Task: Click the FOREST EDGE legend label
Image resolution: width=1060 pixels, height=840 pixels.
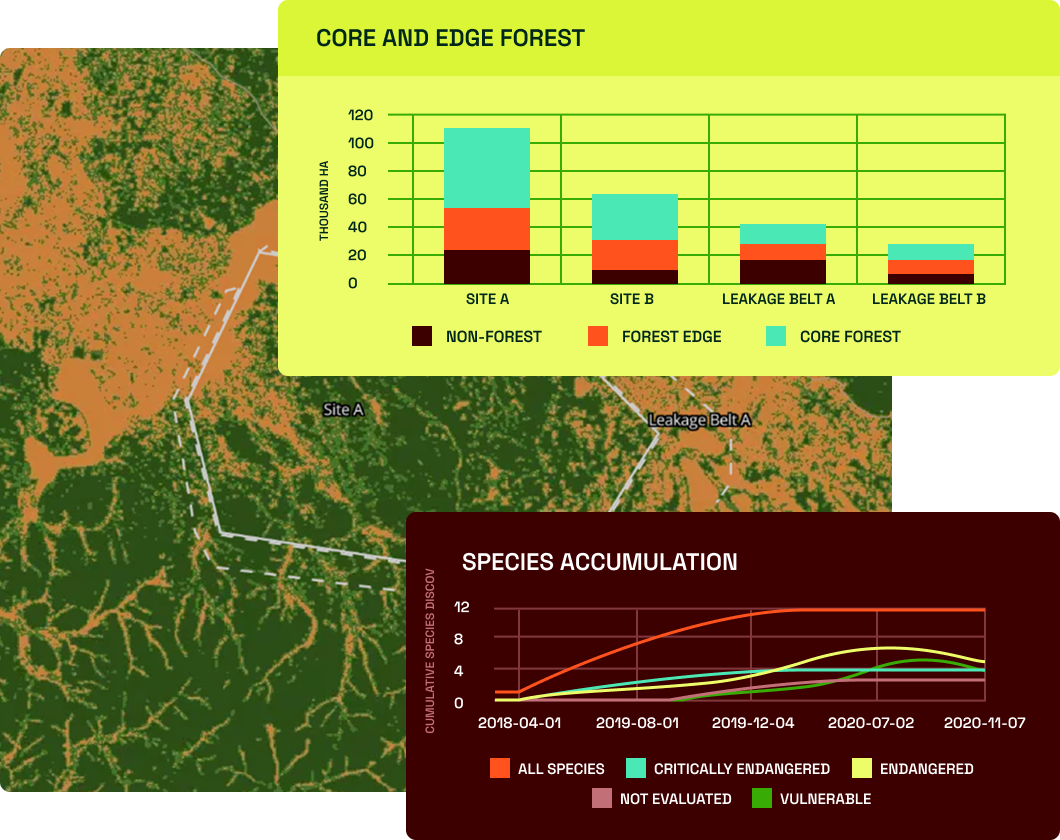Action: (x=671, y=337)
